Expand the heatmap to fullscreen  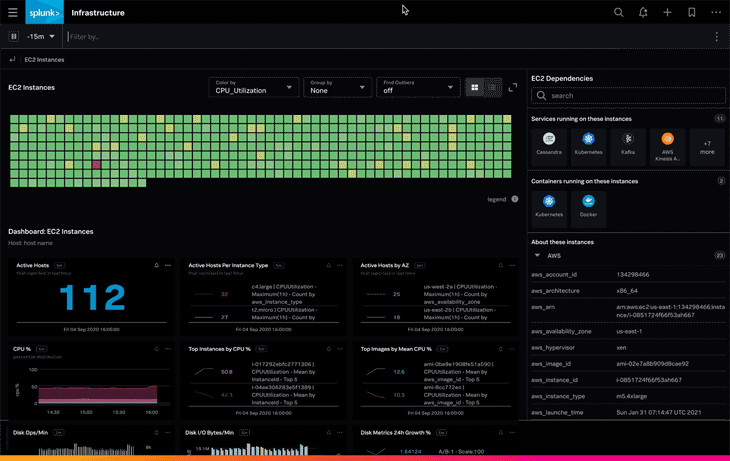(513, 88)
